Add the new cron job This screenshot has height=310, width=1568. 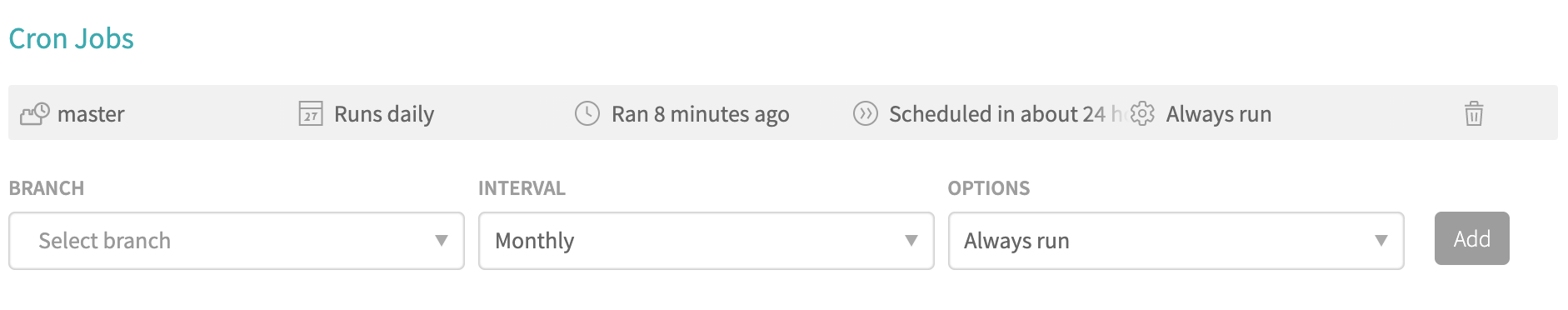coord(1472,238)
